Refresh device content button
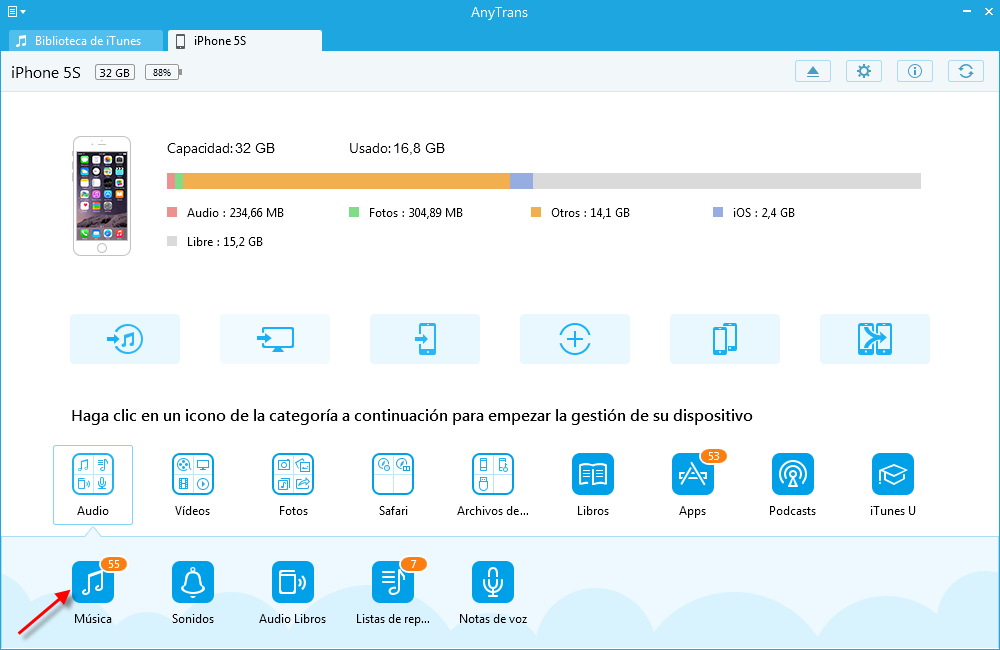The width and height of the screenshot is (1000, 650). [x=966, y=71]
